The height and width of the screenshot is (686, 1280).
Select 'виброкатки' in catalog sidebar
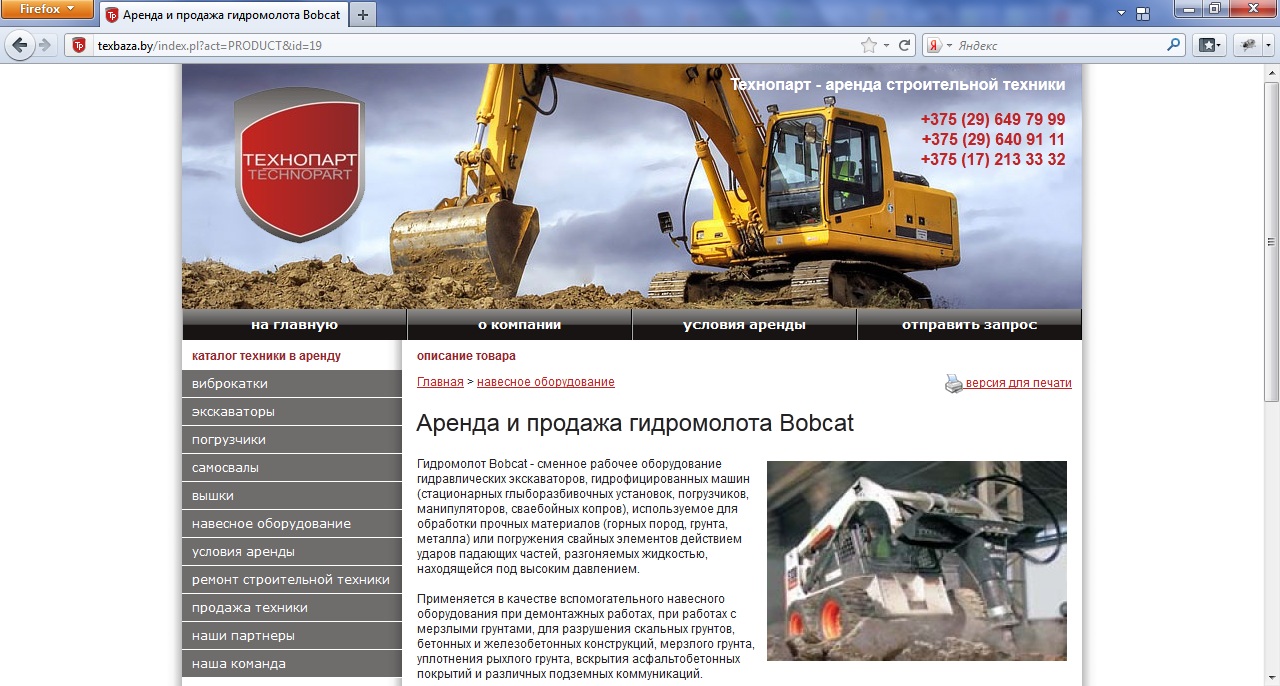pos(292,384)
